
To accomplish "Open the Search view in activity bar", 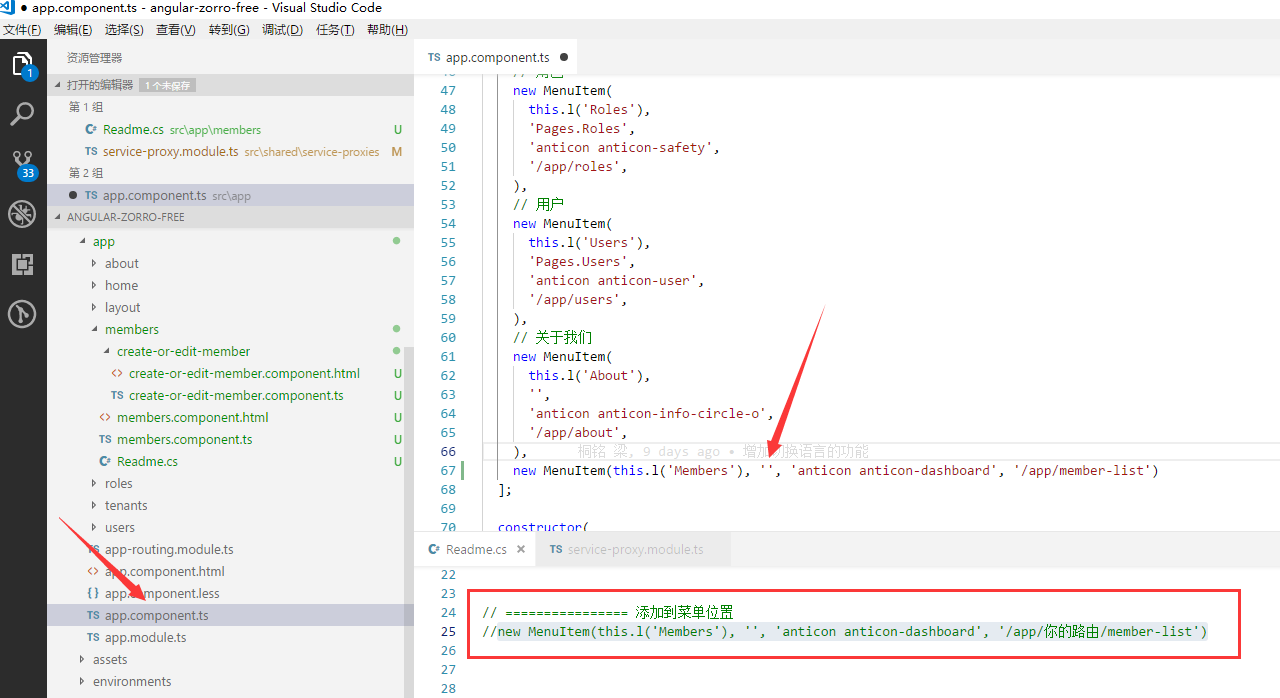I will coord(23,113).
